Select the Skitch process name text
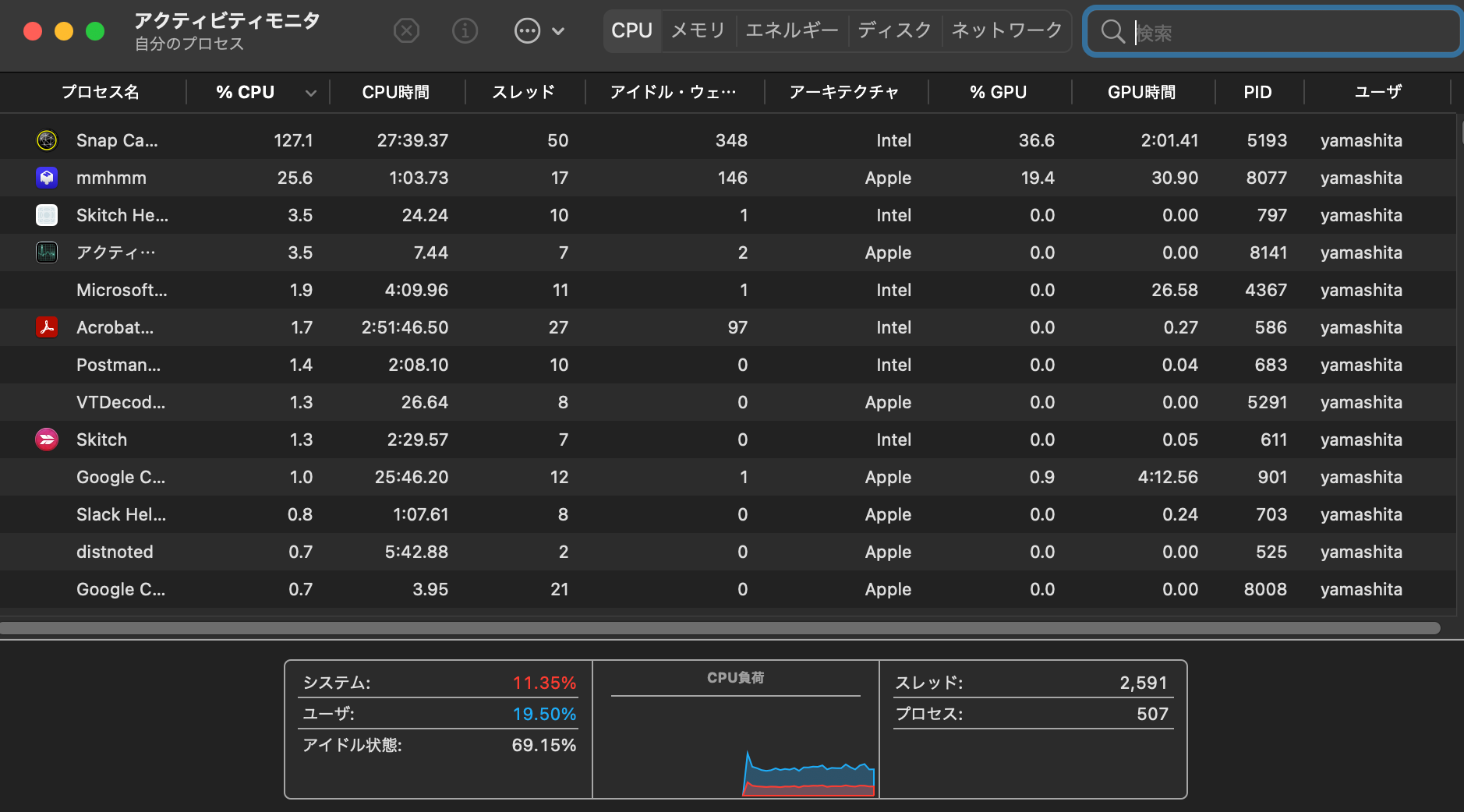Screen dimensions: 1464x812 (x=101, y=440)
